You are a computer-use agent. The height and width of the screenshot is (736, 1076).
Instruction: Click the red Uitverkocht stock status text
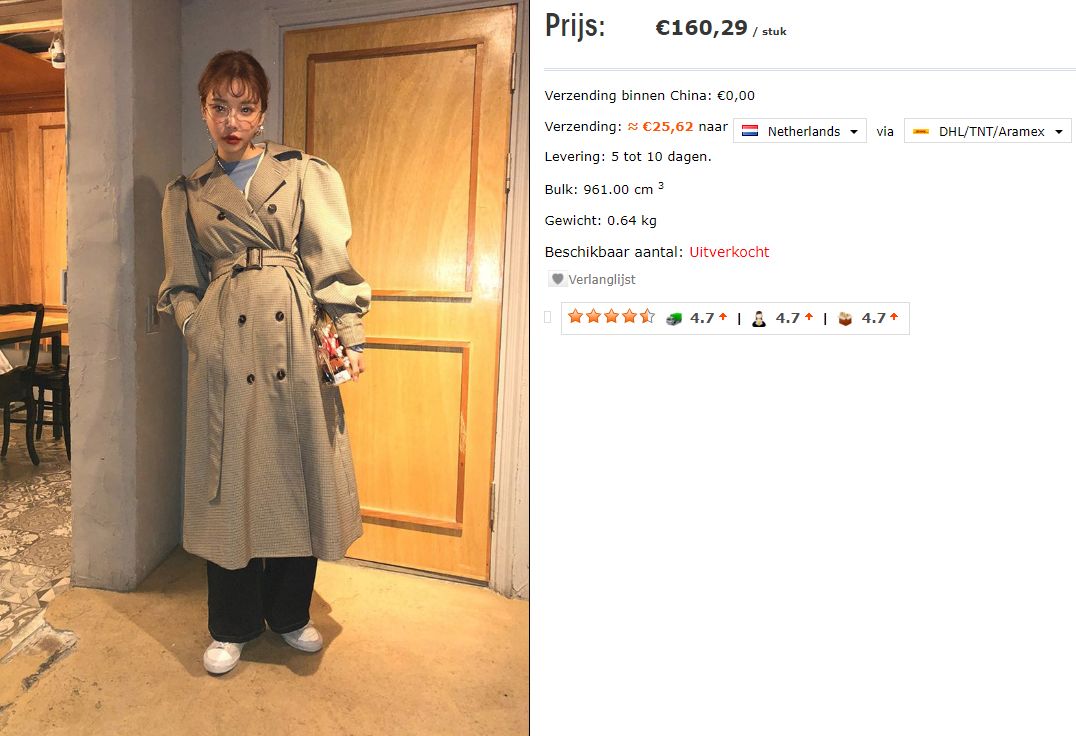click(729, 252)
